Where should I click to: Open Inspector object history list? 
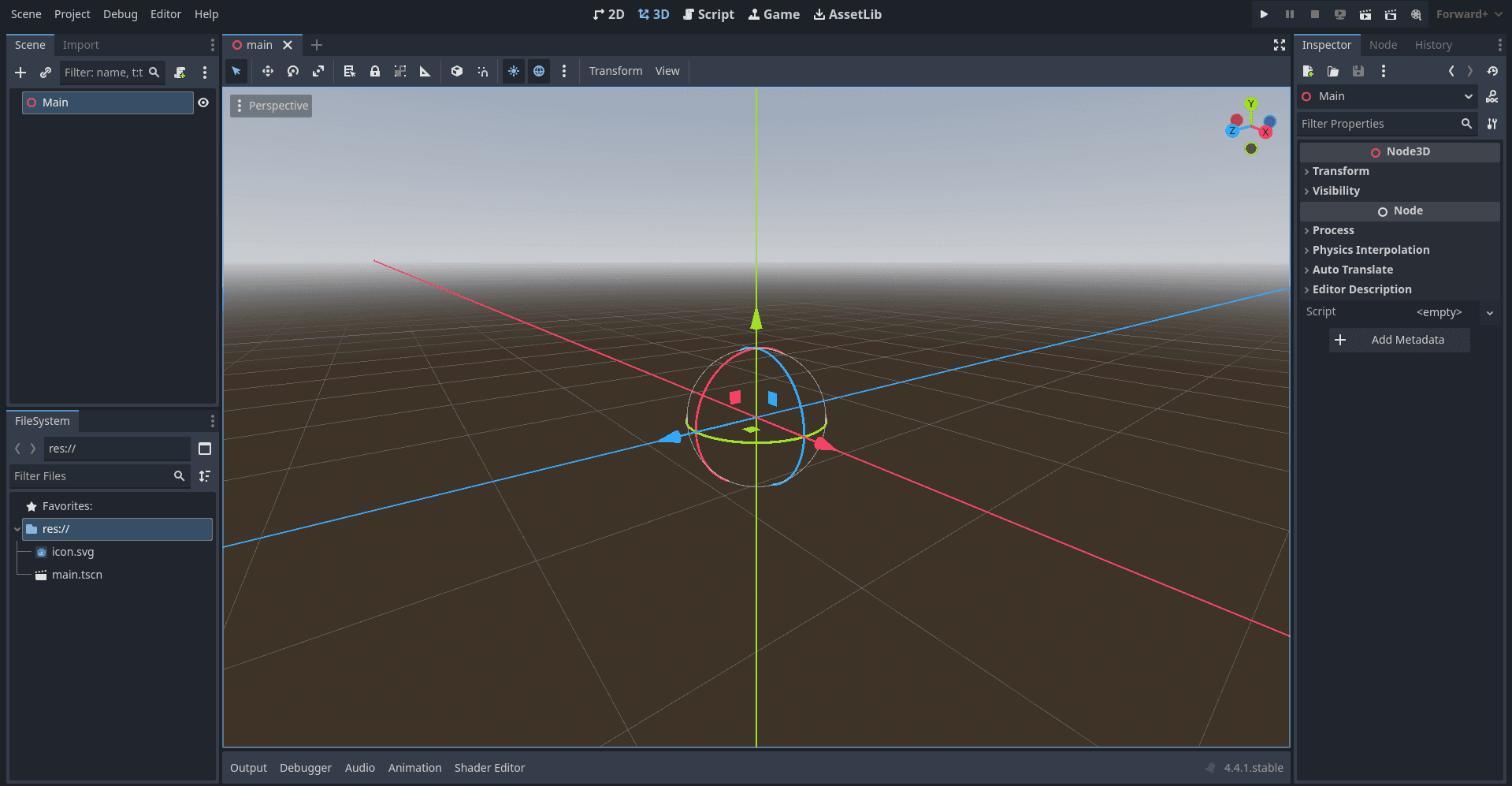coord(1492,71)
